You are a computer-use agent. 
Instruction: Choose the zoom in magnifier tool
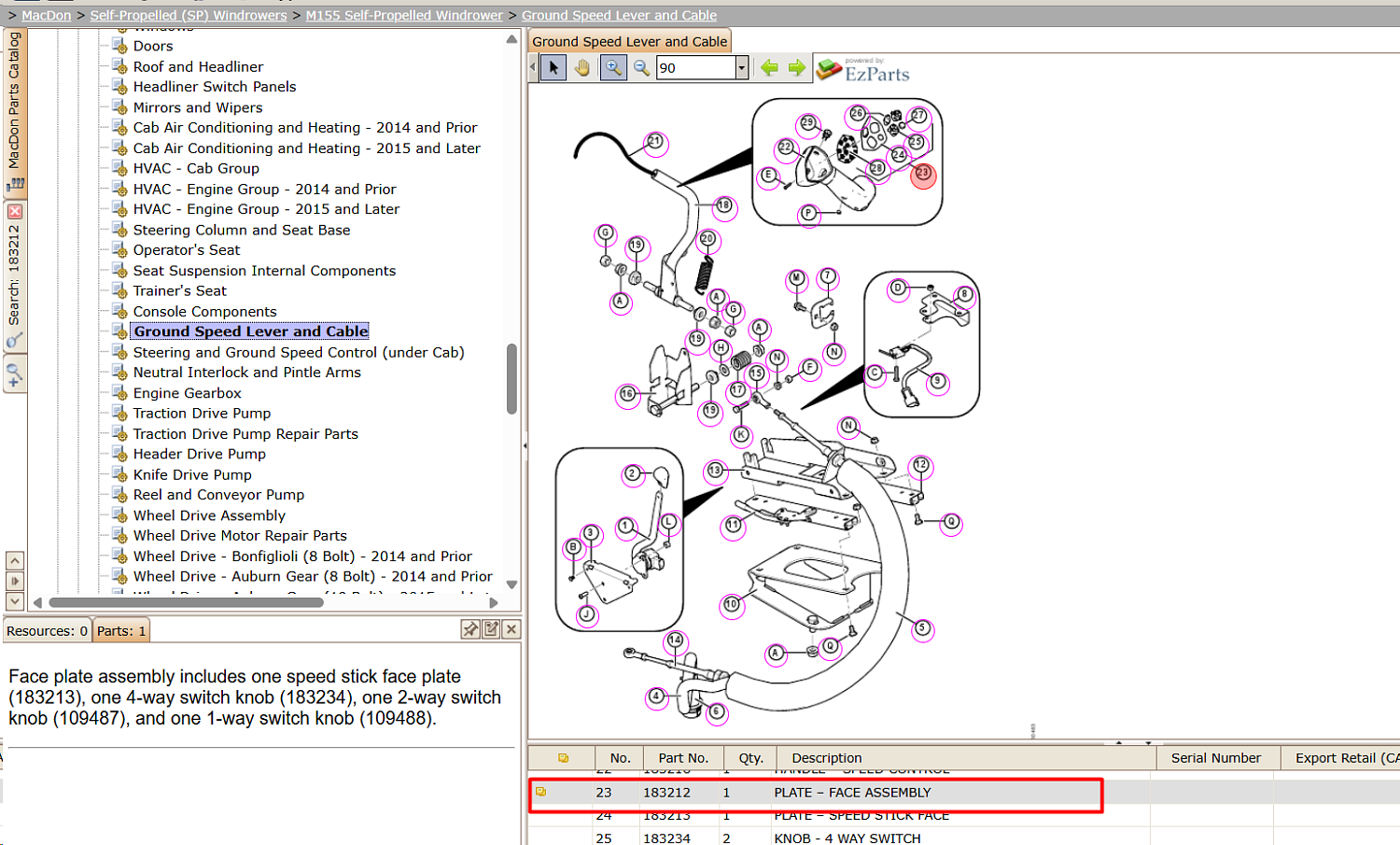coord(613,67)
